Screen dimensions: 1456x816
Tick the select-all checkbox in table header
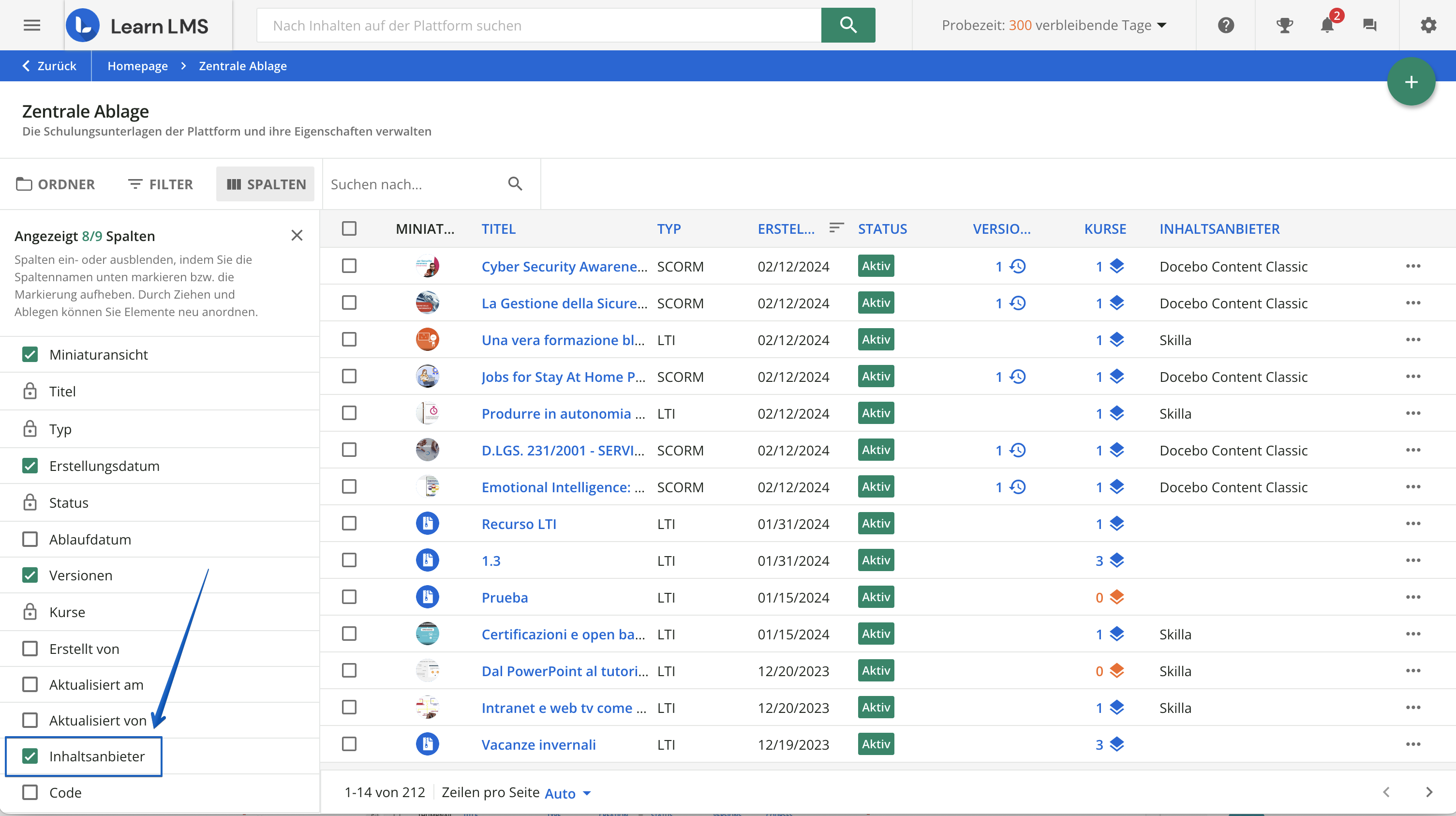(349, 228)
